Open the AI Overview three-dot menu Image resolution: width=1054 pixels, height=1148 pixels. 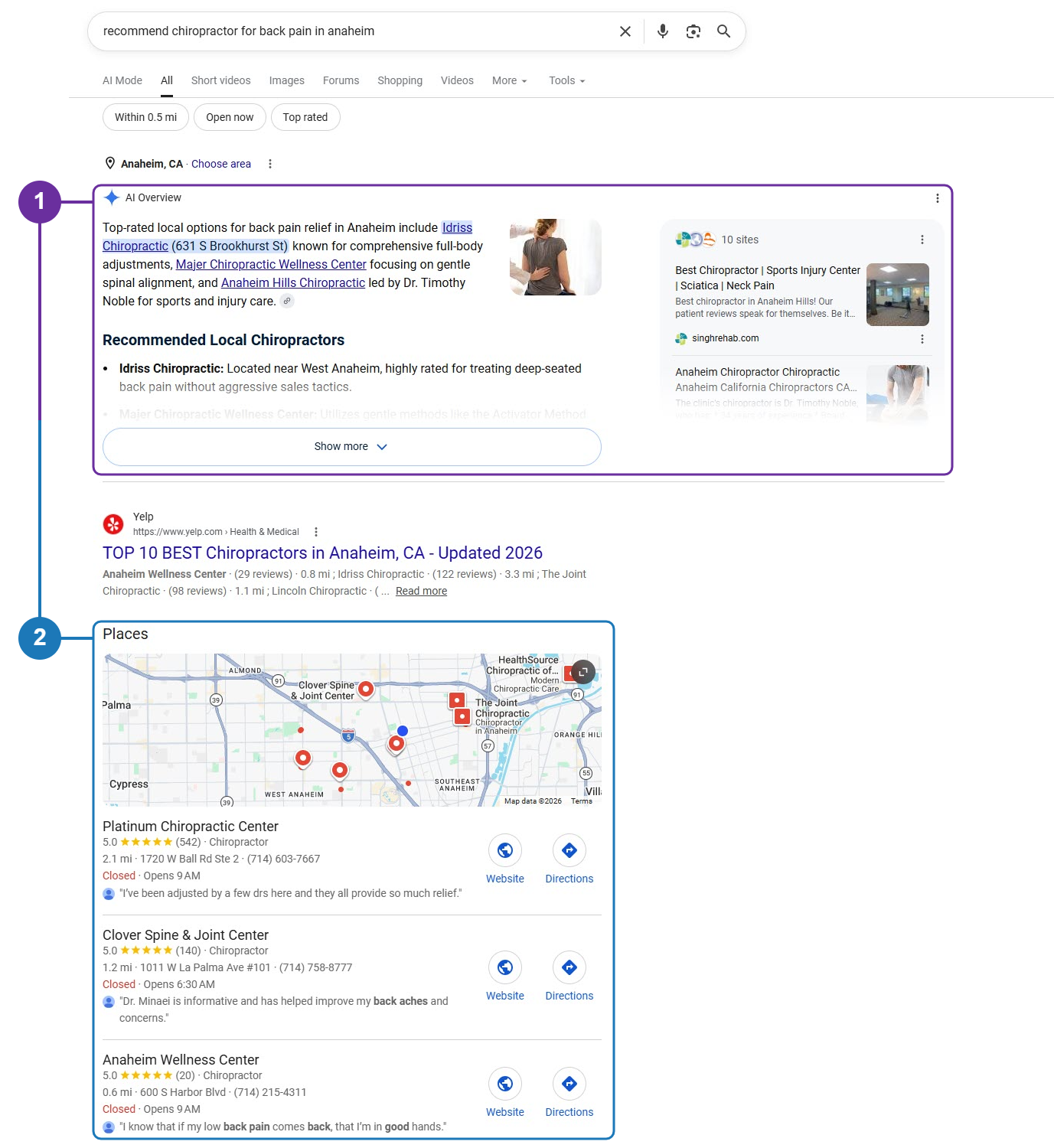tap(938, 198)
